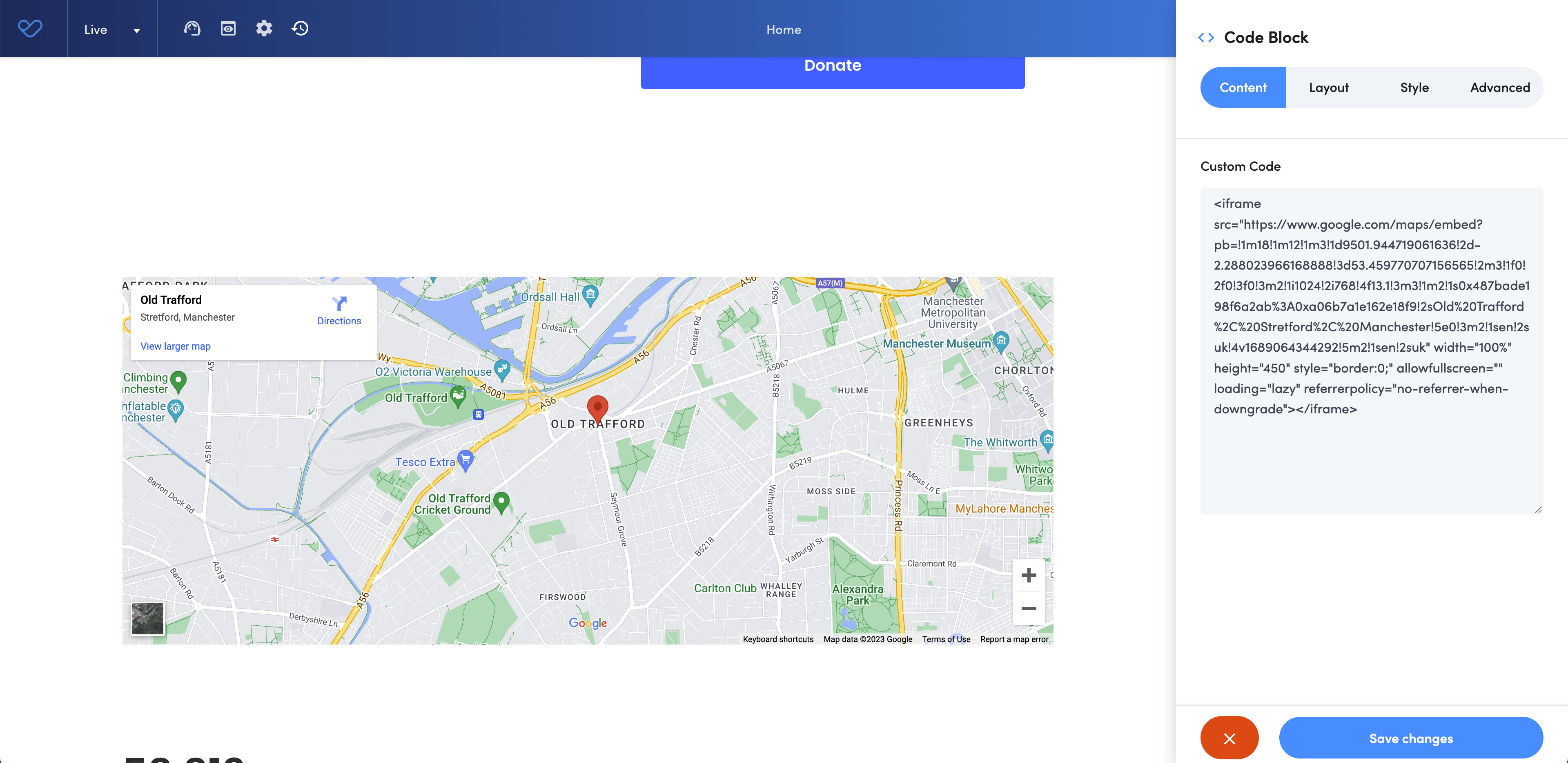Click the Old Trafford Cricket Ground marker
Image resolution: width=1568 pixels, height=763 pixels.
tap(501, 502)
